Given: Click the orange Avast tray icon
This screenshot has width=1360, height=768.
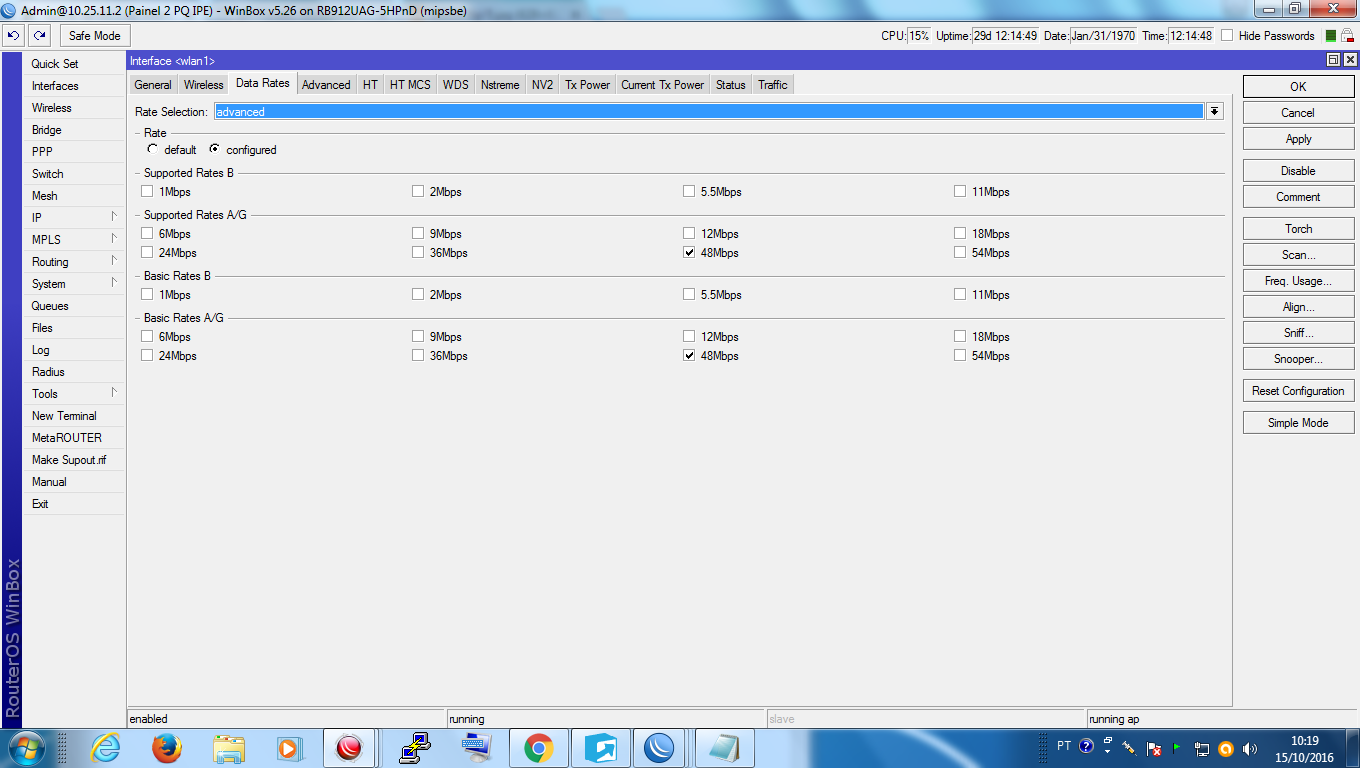Looking at the screenshot, I should click(1226, 748).
